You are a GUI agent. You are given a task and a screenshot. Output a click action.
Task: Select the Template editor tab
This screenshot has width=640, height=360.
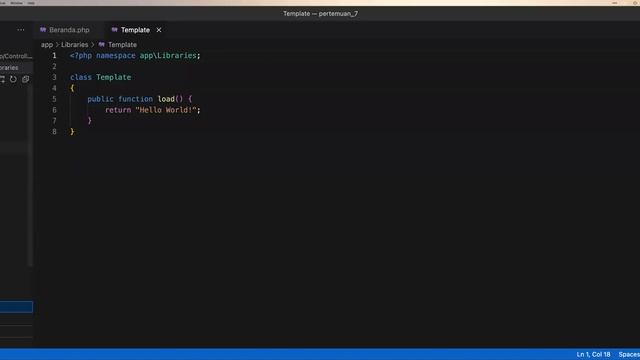pos(136,30)
